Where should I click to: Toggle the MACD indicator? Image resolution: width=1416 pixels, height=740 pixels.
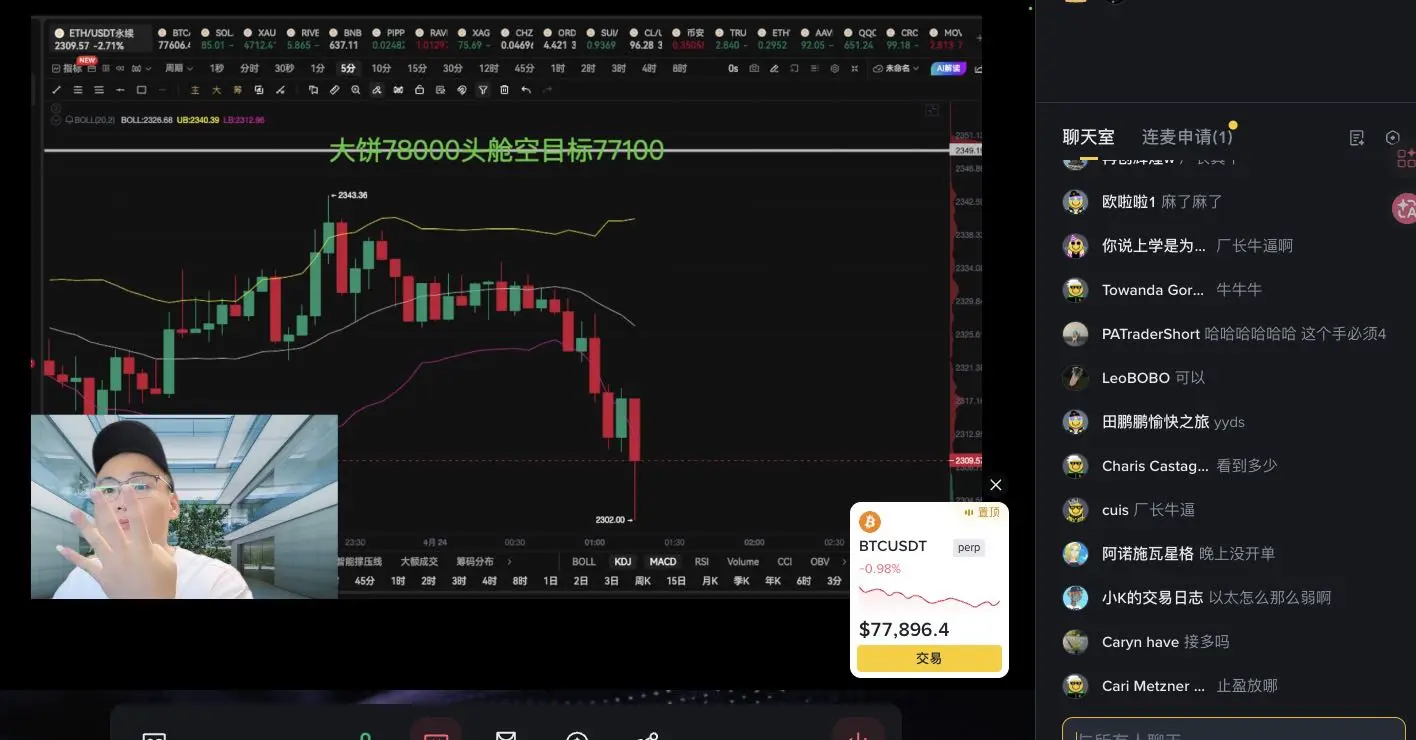point(662,562)
